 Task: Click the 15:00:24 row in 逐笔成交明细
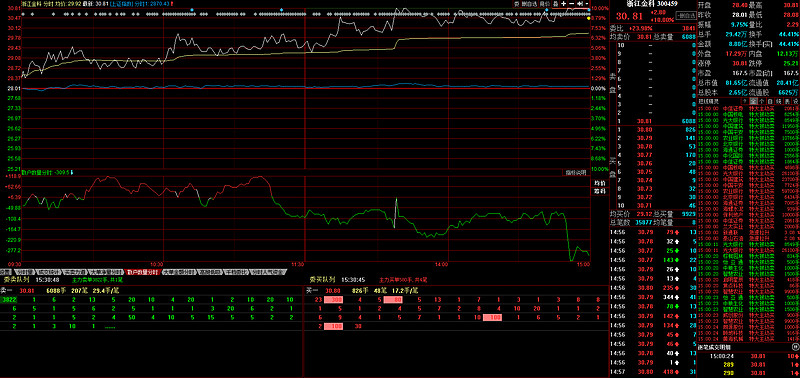(747, 356)
